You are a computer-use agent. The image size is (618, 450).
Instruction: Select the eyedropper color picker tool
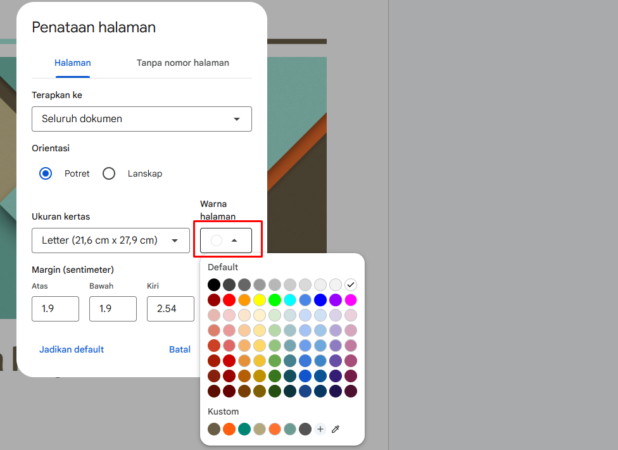[336, 429]
